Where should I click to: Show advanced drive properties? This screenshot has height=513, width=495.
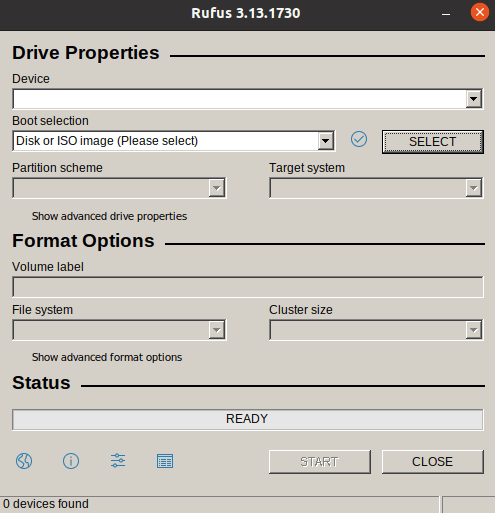pyautogui.click(x=109, y=216)
